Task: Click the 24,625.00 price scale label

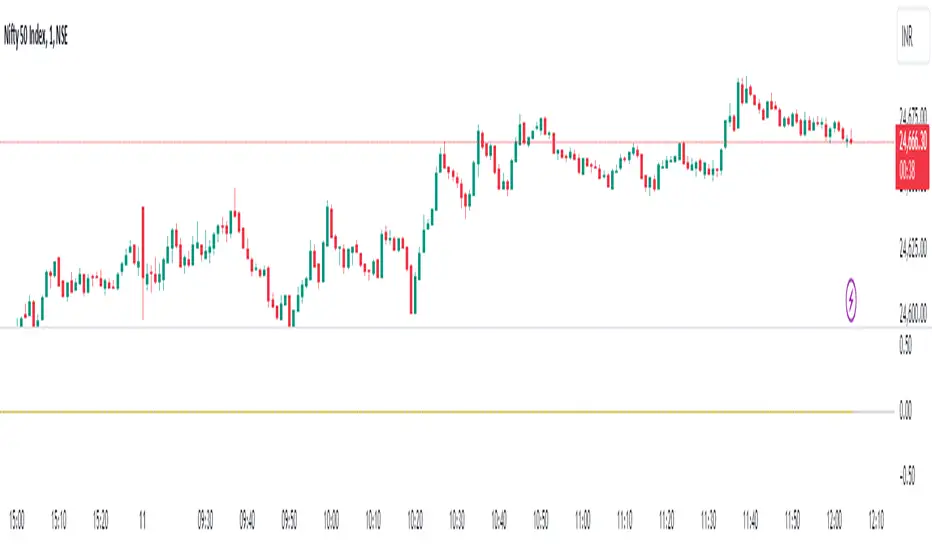Action: [x=911, y=247]
